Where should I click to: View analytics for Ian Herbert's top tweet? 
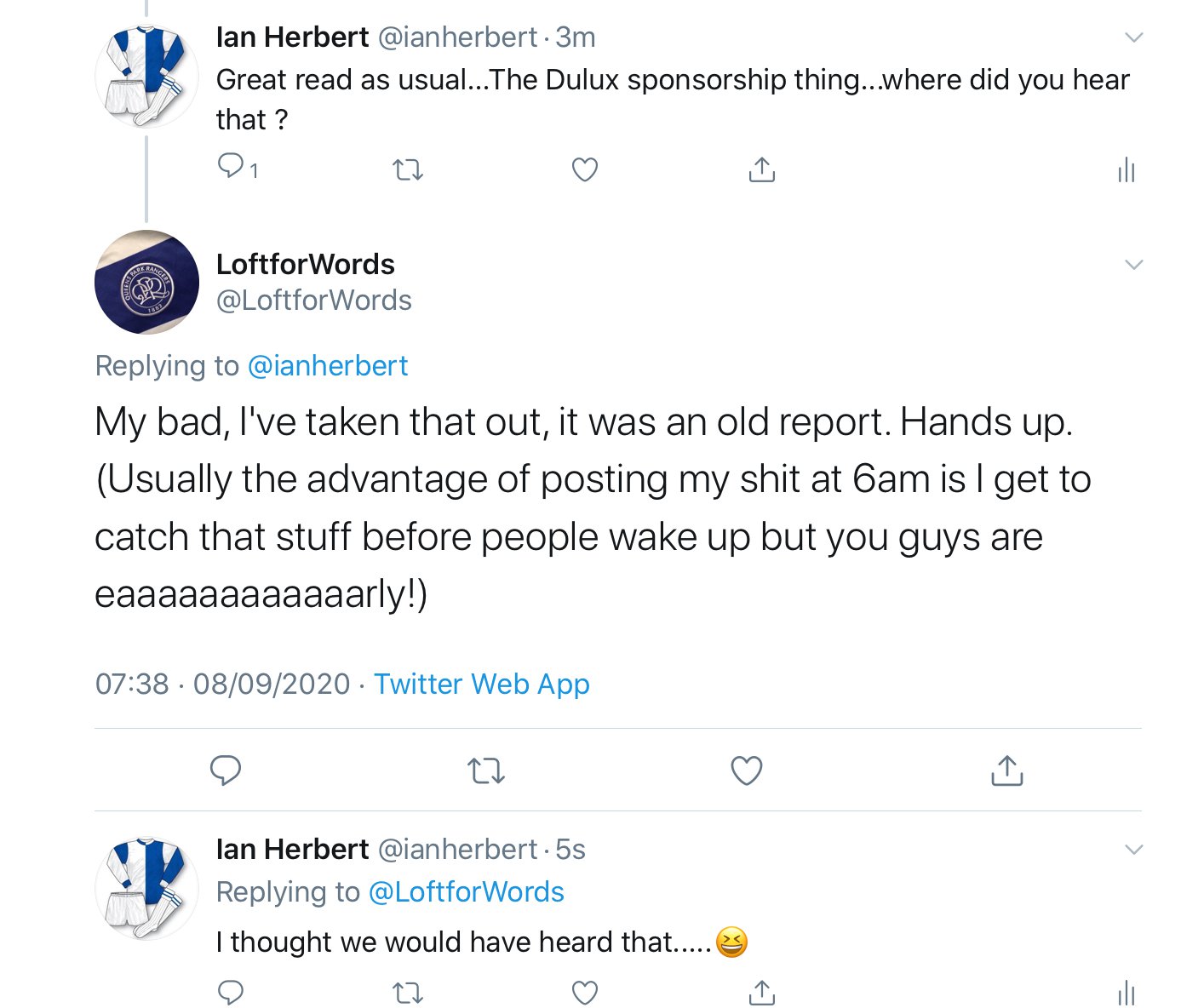click(x=1127, y=169)
